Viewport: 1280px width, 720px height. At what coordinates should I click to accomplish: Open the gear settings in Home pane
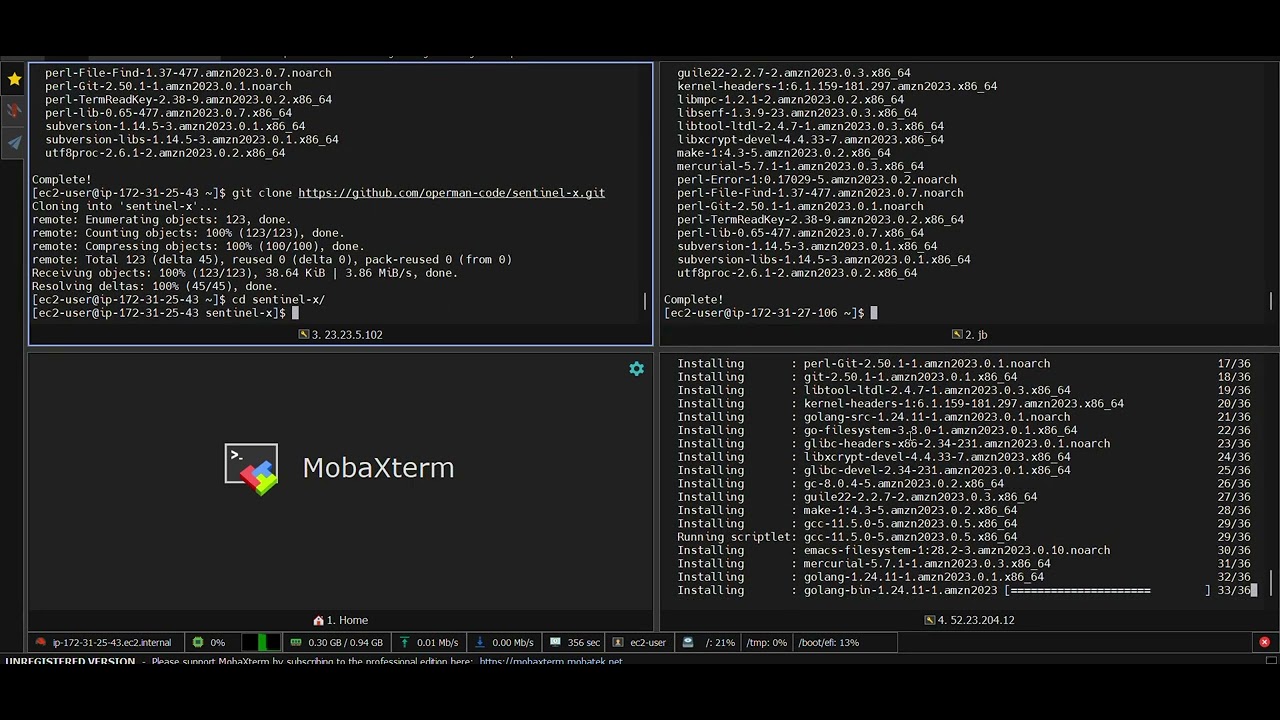coord(636,369)
